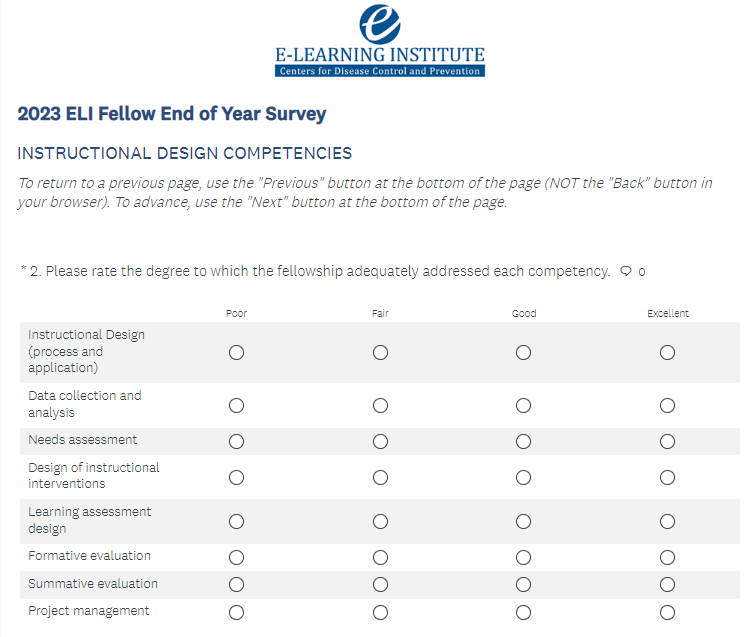
Task: Rate Learning assessment design as Excellent
Action: (x=667, y=521)
